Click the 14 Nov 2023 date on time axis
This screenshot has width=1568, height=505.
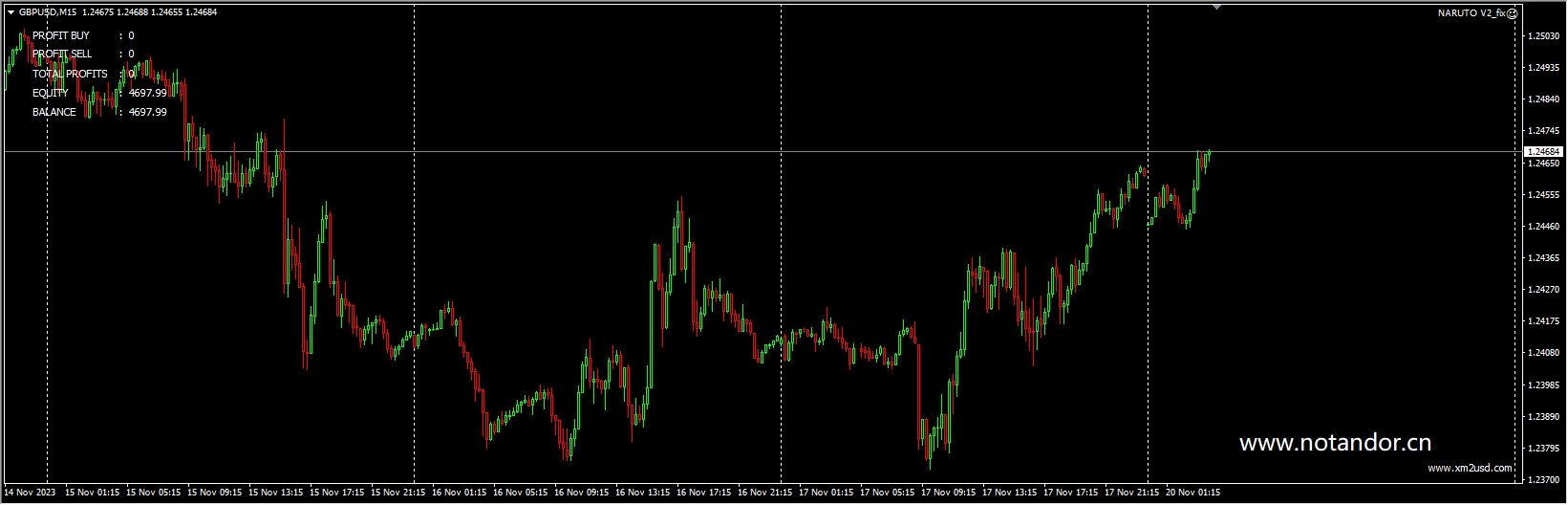[x=30, y=494]
